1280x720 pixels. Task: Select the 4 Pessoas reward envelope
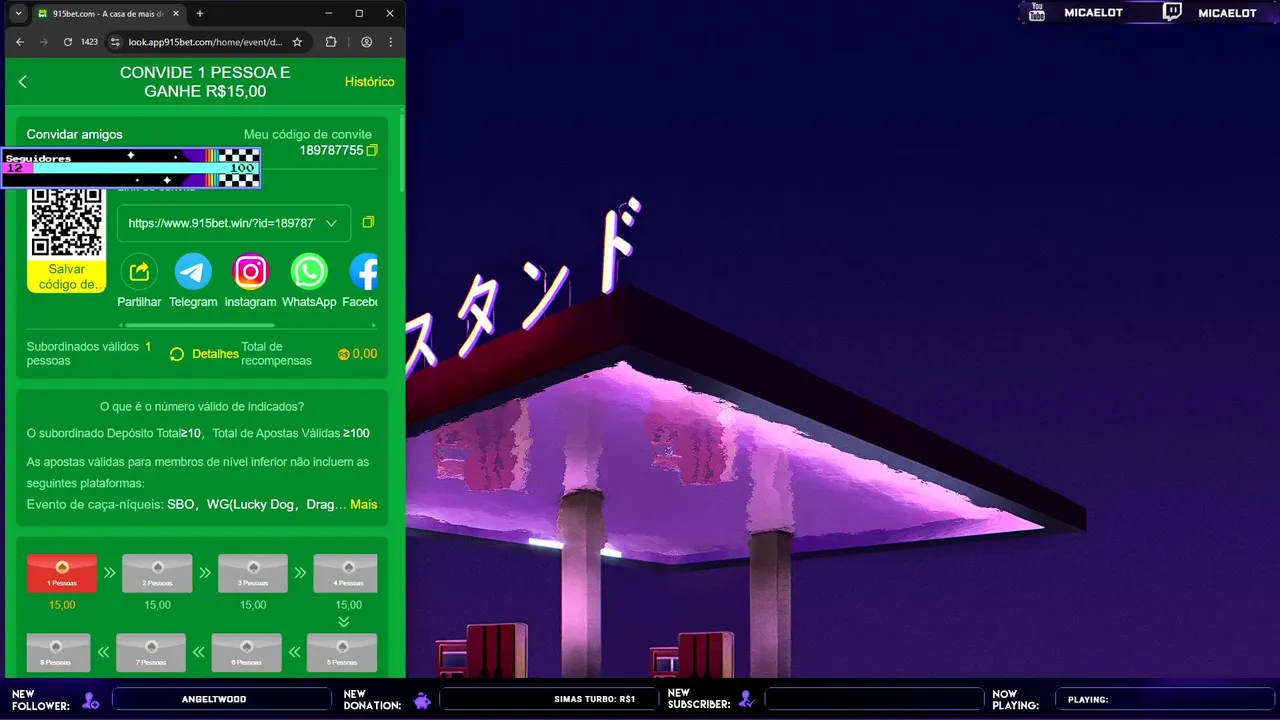345,573
